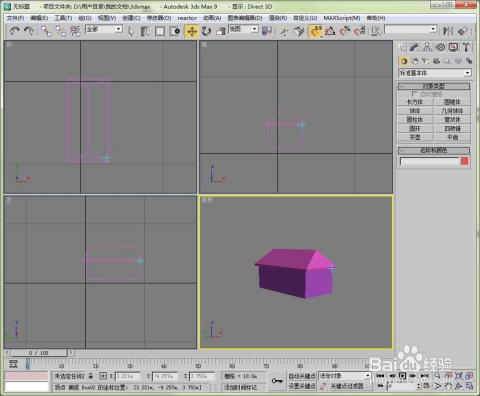This screenshot has height=396, width=480.
Task: Open the 标准基本体 primitive type dropdown
Action: pos(435,73)
